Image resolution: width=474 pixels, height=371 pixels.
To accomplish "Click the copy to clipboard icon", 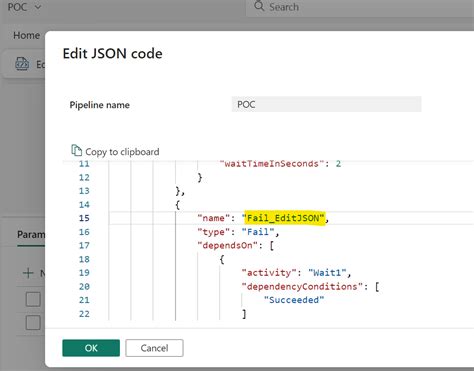I will click(x=76, y=151).
